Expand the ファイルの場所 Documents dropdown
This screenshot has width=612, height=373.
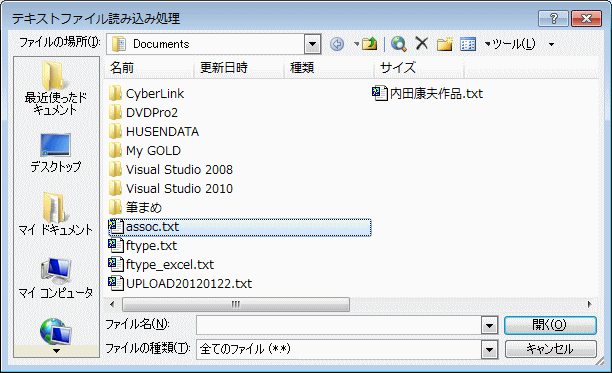coord(312,44)
